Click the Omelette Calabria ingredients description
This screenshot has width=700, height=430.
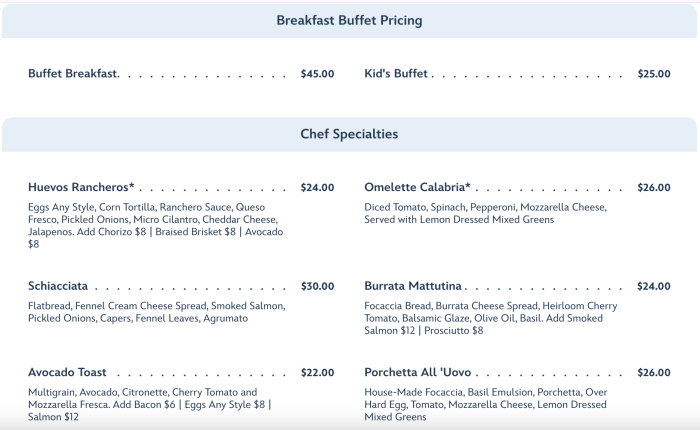(485, 213)
